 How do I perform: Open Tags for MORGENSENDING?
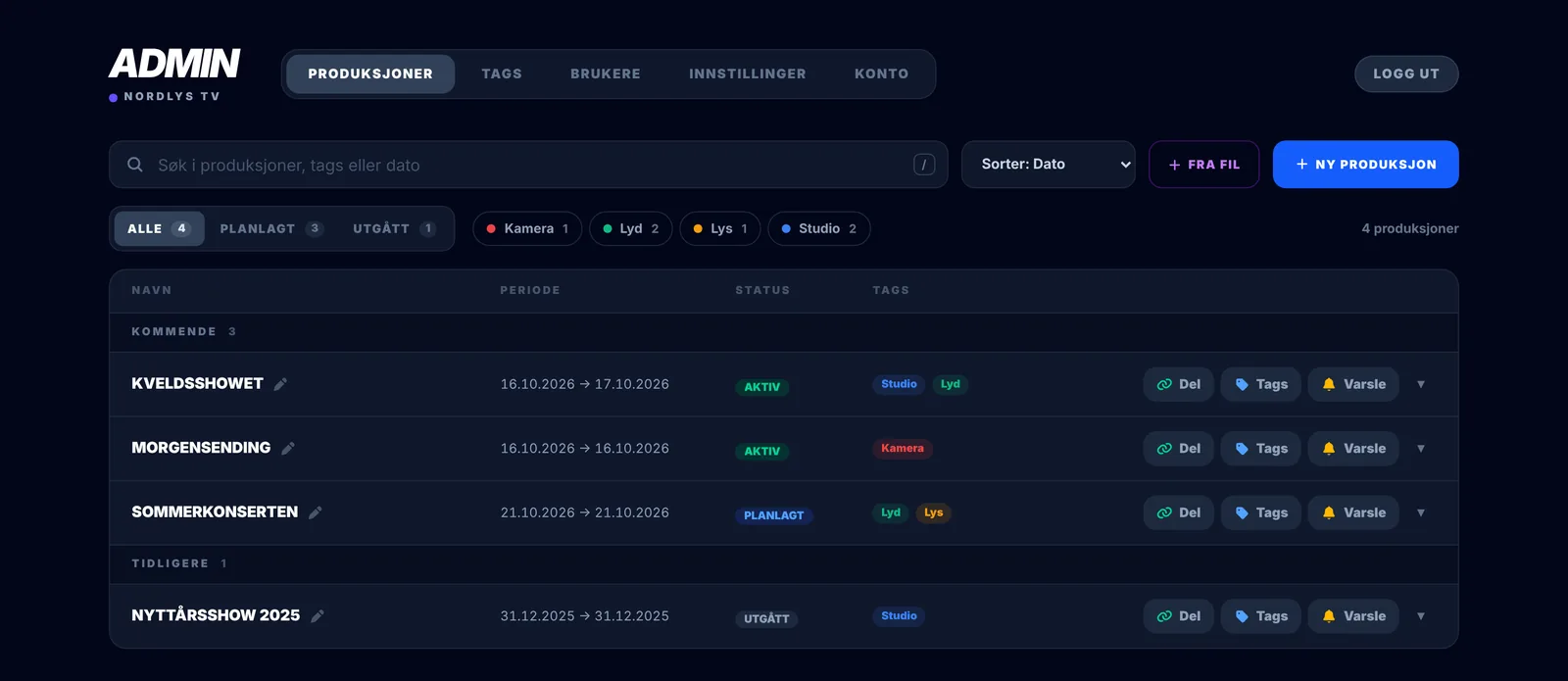point(1261,449)
